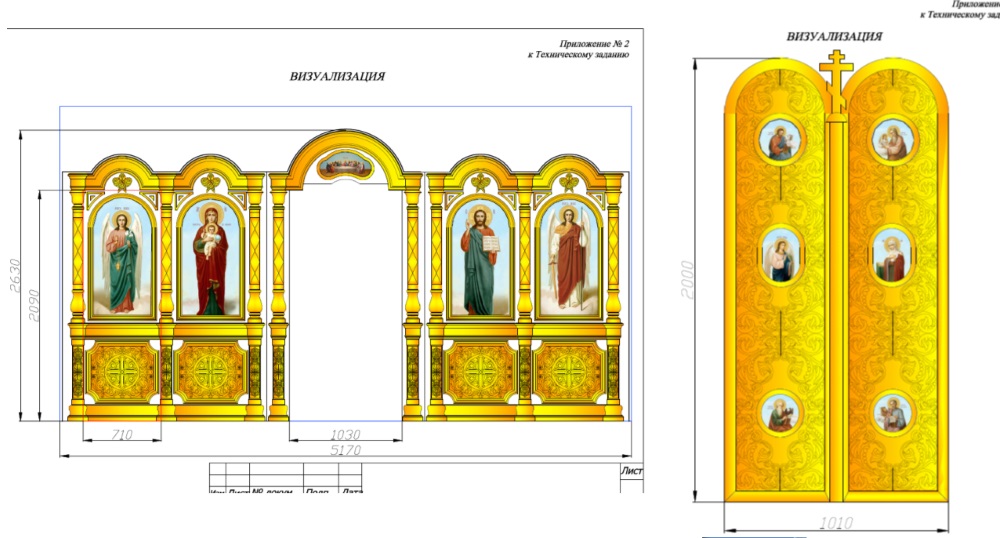Click the bottom medallion on the left gate leaf
Screen dimensions: 1000x538
781,413
